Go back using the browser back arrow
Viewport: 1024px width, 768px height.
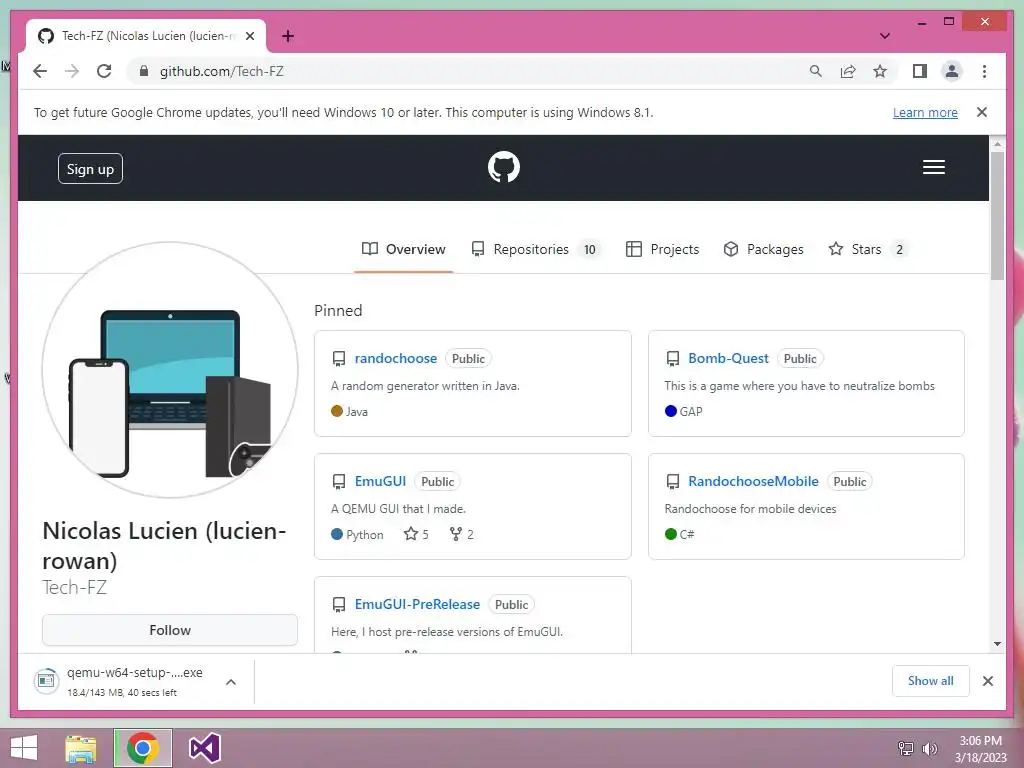coord(40,71)
